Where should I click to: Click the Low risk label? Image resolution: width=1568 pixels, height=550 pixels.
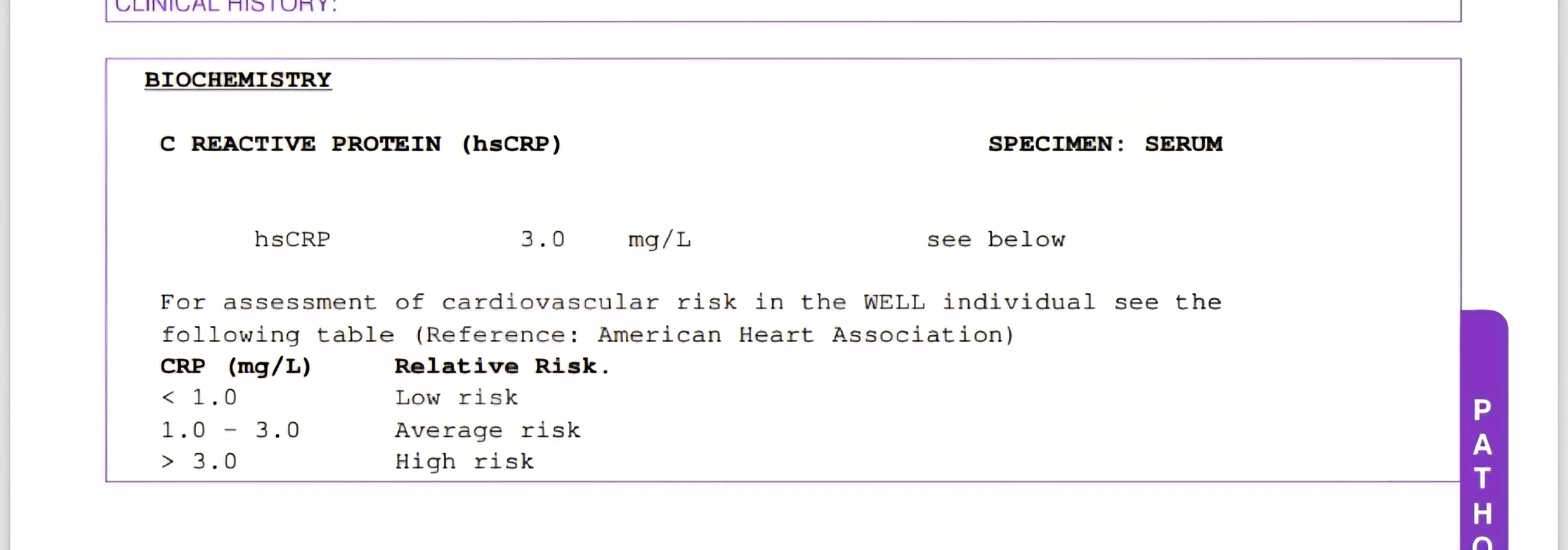pyautogui.click(x=457, y=398)
